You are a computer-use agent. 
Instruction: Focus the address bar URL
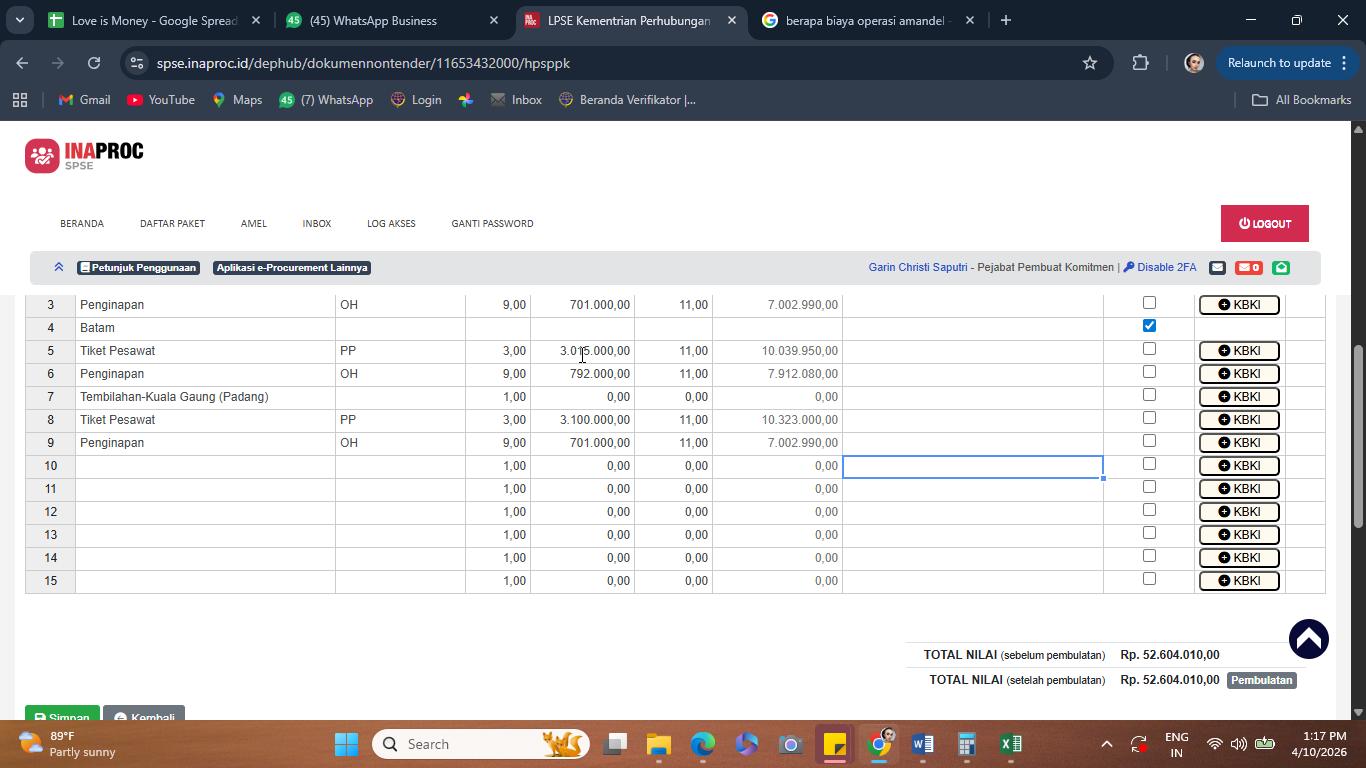click(363, 63)
